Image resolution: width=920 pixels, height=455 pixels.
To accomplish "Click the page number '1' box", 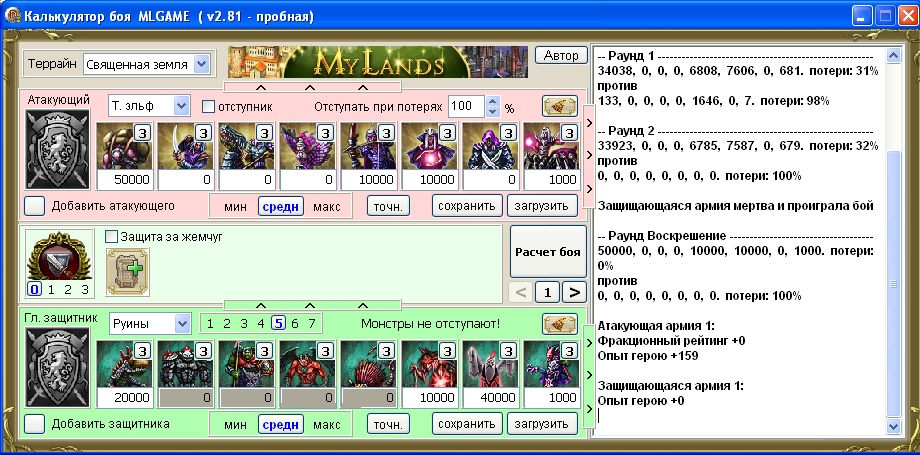I will click(547, 292).
